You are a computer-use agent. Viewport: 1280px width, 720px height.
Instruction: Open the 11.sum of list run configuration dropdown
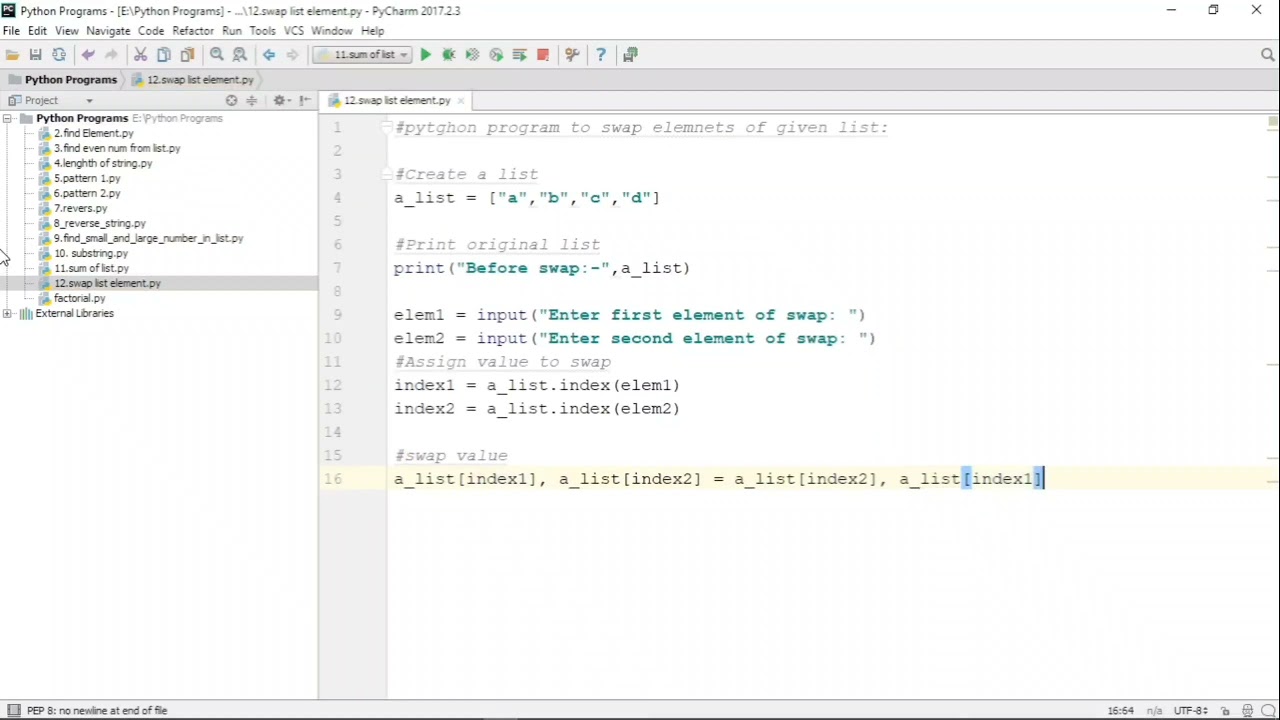tap(363, 55)
